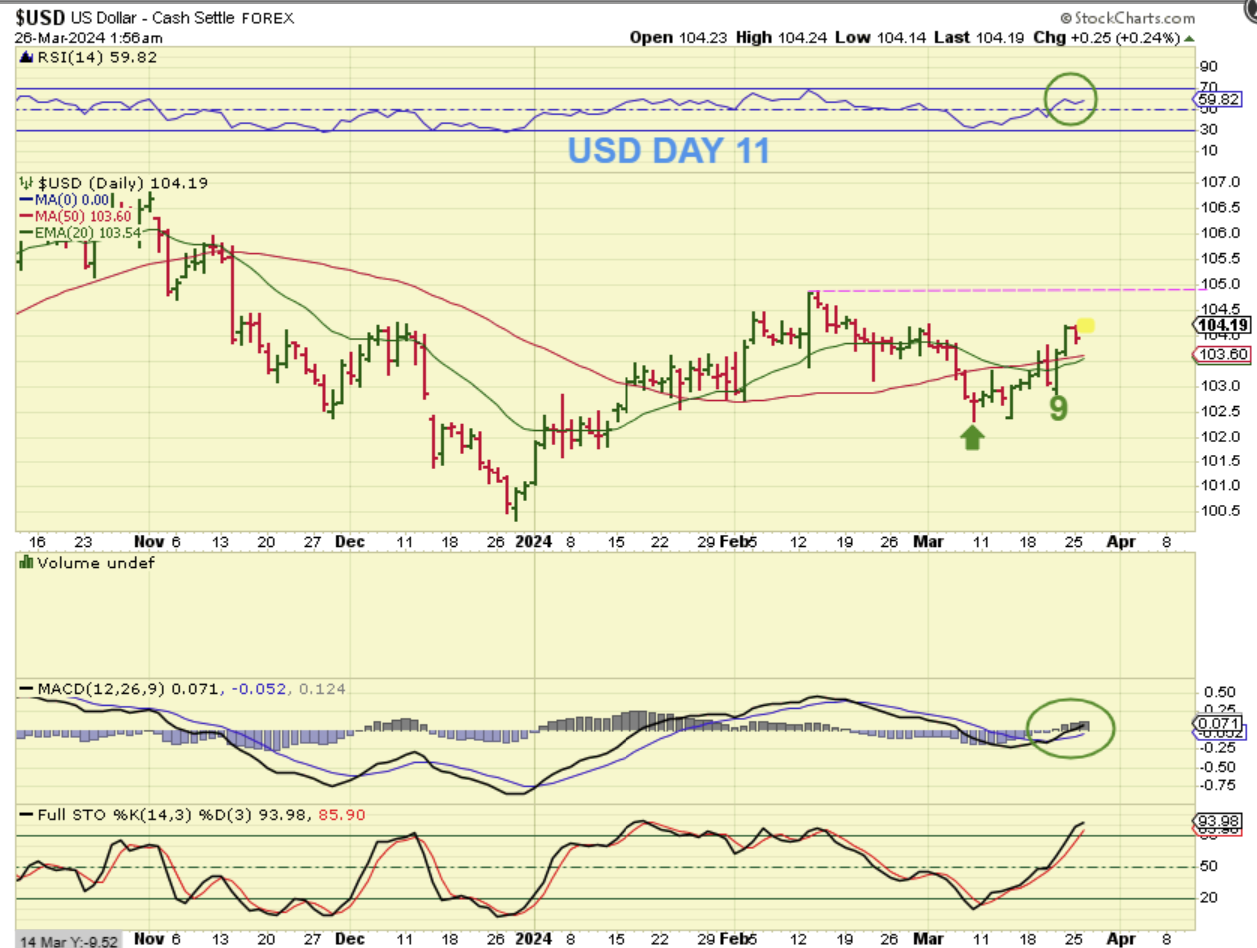
Task: Click the pink dashed resistance line
Action: pyautogui.click(x=1002, y=290)
